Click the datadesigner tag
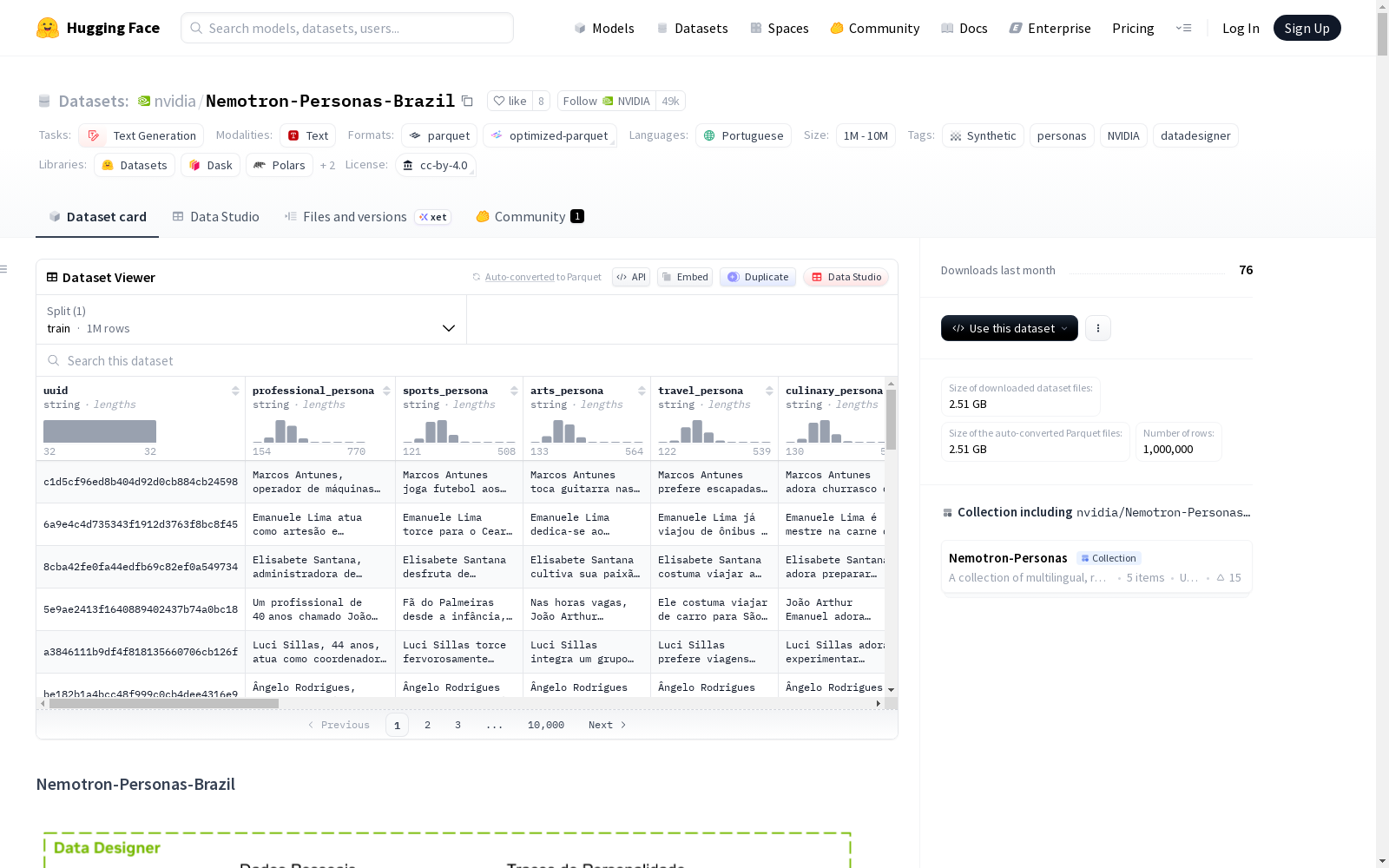 pos(1195,135)
